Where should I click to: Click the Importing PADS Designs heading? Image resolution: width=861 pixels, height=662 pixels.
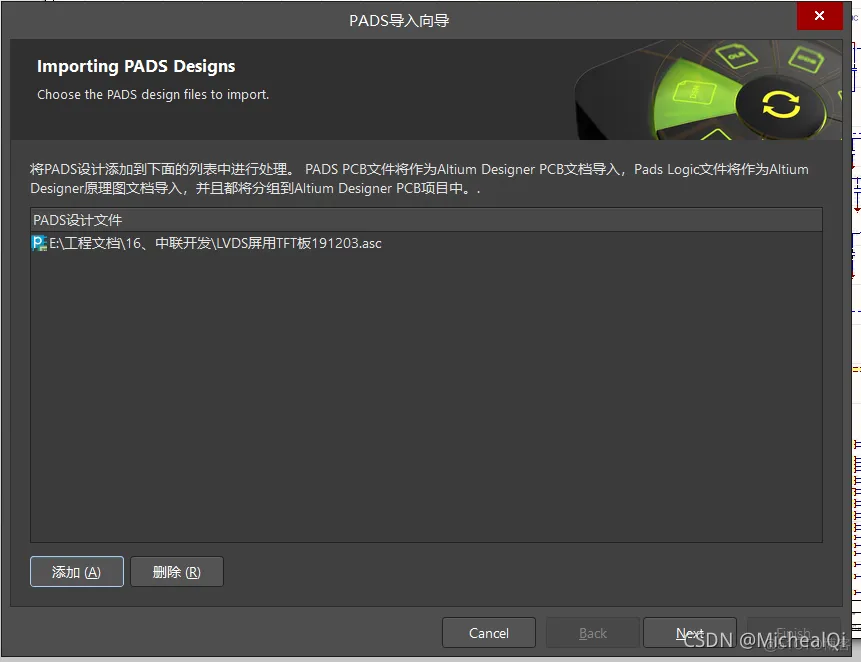[136, 67]
